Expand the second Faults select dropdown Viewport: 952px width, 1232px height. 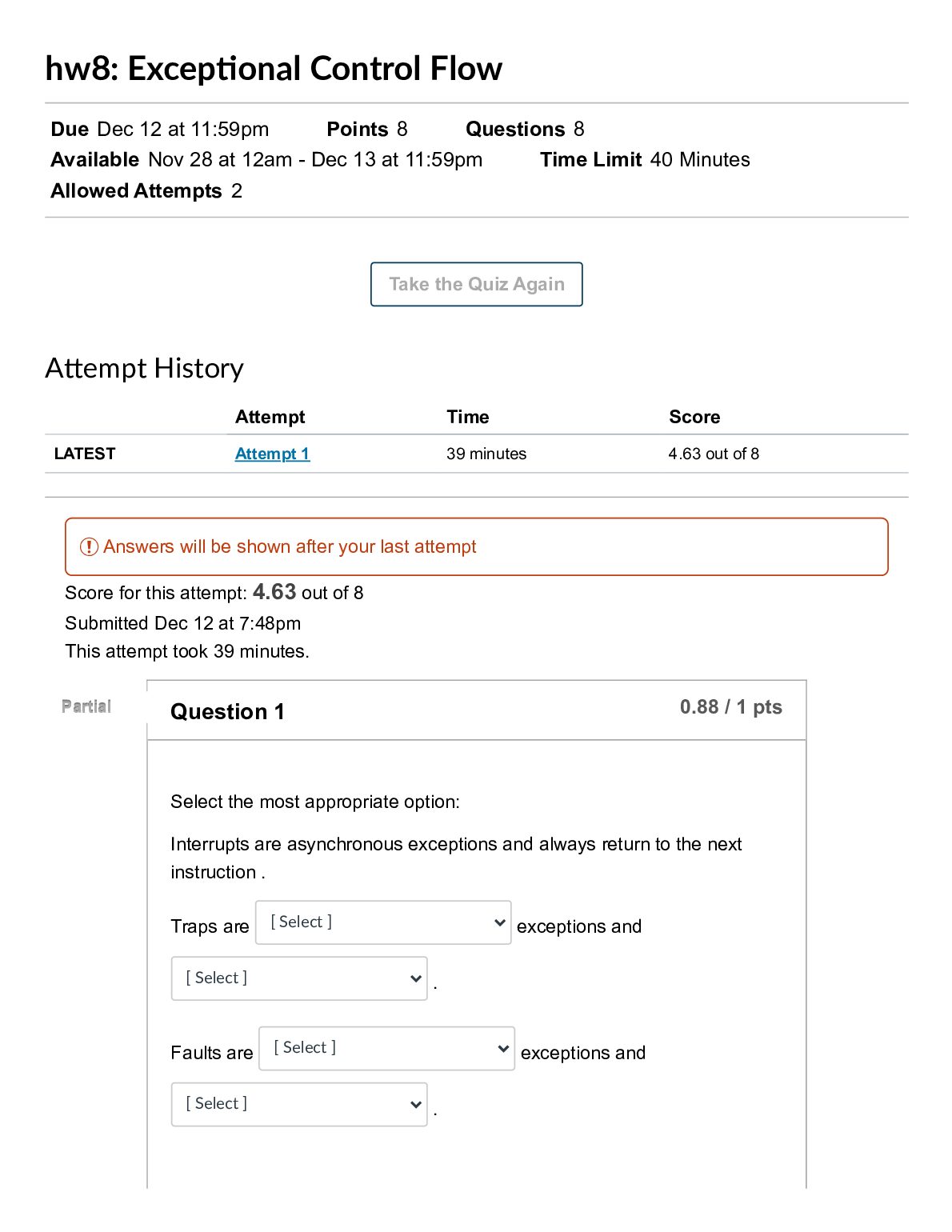[299, 1104]
